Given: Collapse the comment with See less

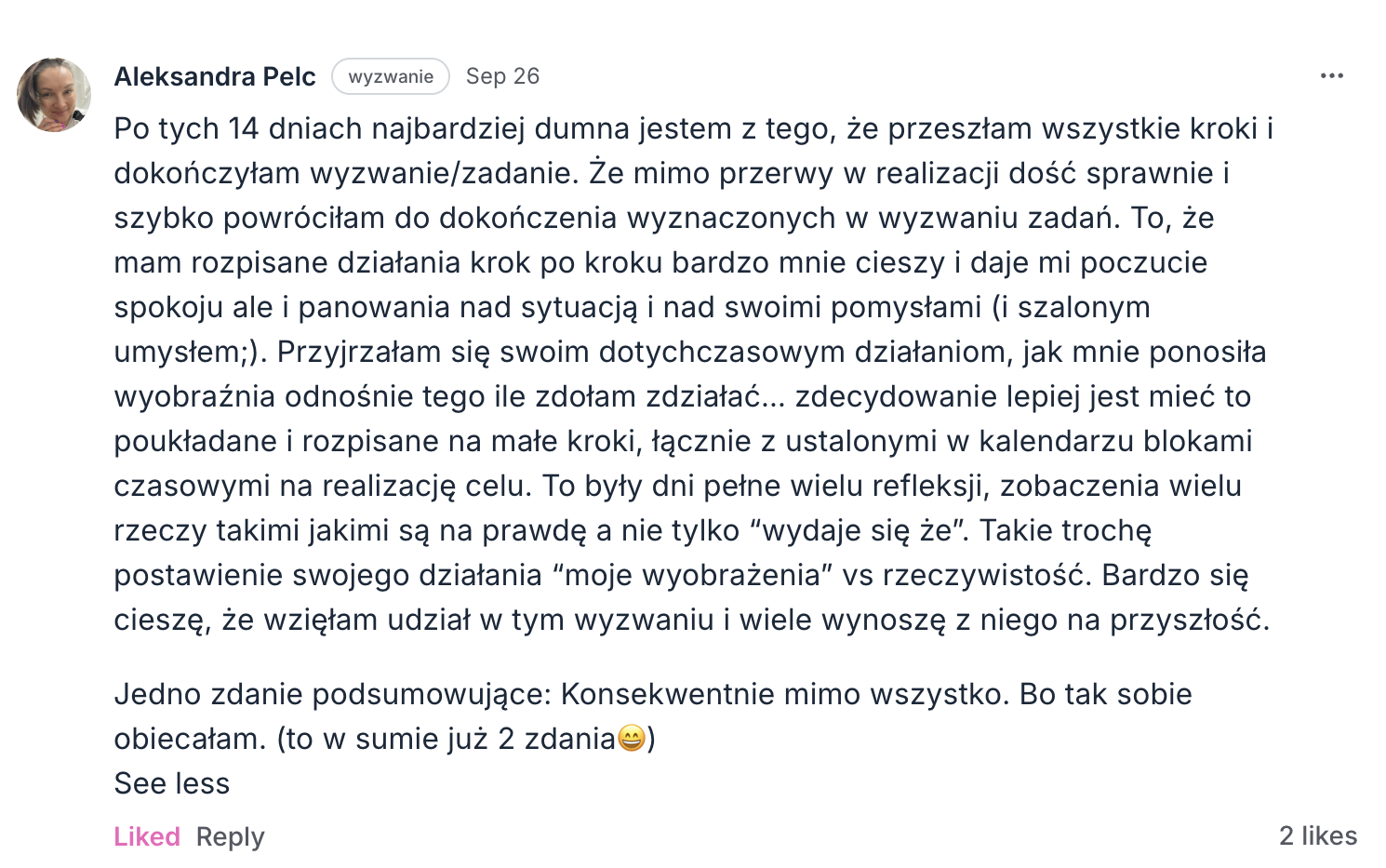Looking at the screenshot, I should tap(171, 783).
